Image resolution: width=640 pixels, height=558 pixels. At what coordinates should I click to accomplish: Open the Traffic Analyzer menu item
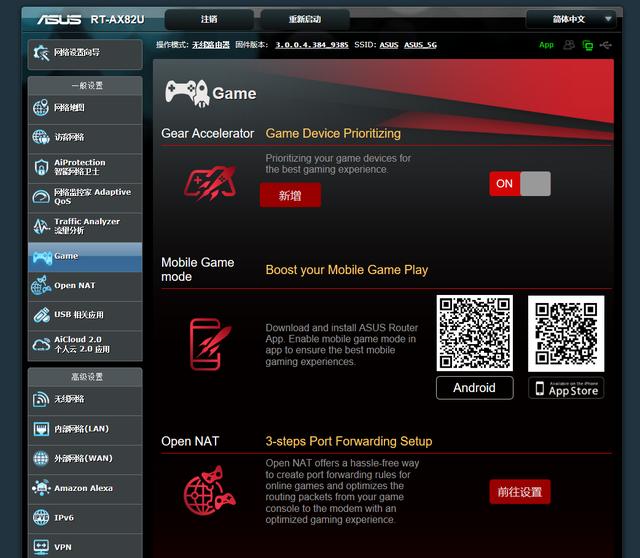(x=85, y=227)
